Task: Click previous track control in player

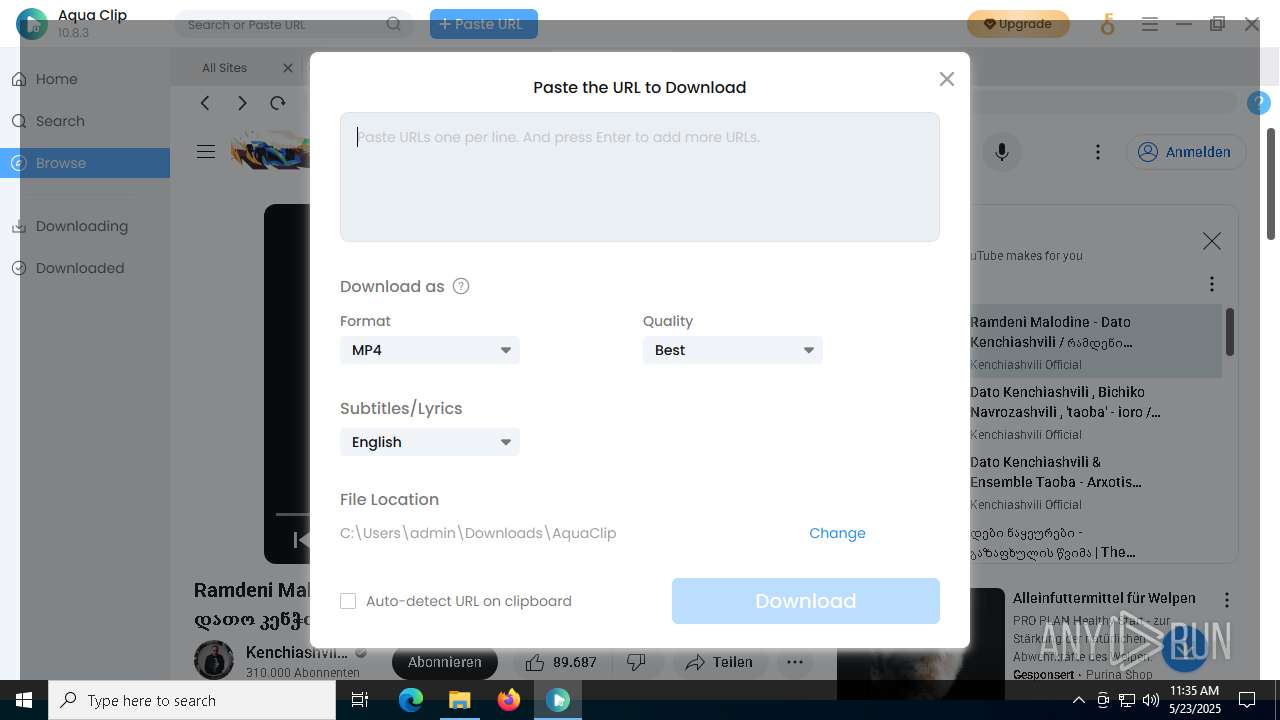Action: click(300, 540)
